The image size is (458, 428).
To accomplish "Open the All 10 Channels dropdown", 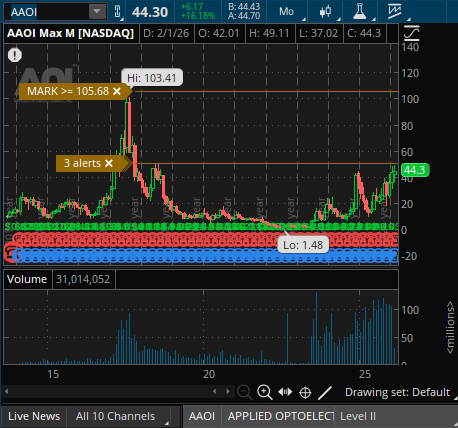I will 119,416.
